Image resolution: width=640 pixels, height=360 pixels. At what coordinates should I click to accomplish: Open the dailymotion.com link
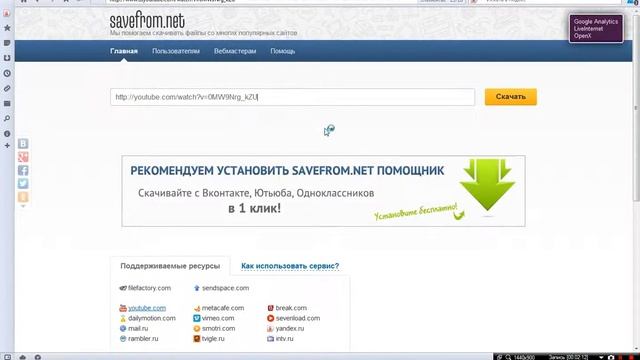point(152,318)
